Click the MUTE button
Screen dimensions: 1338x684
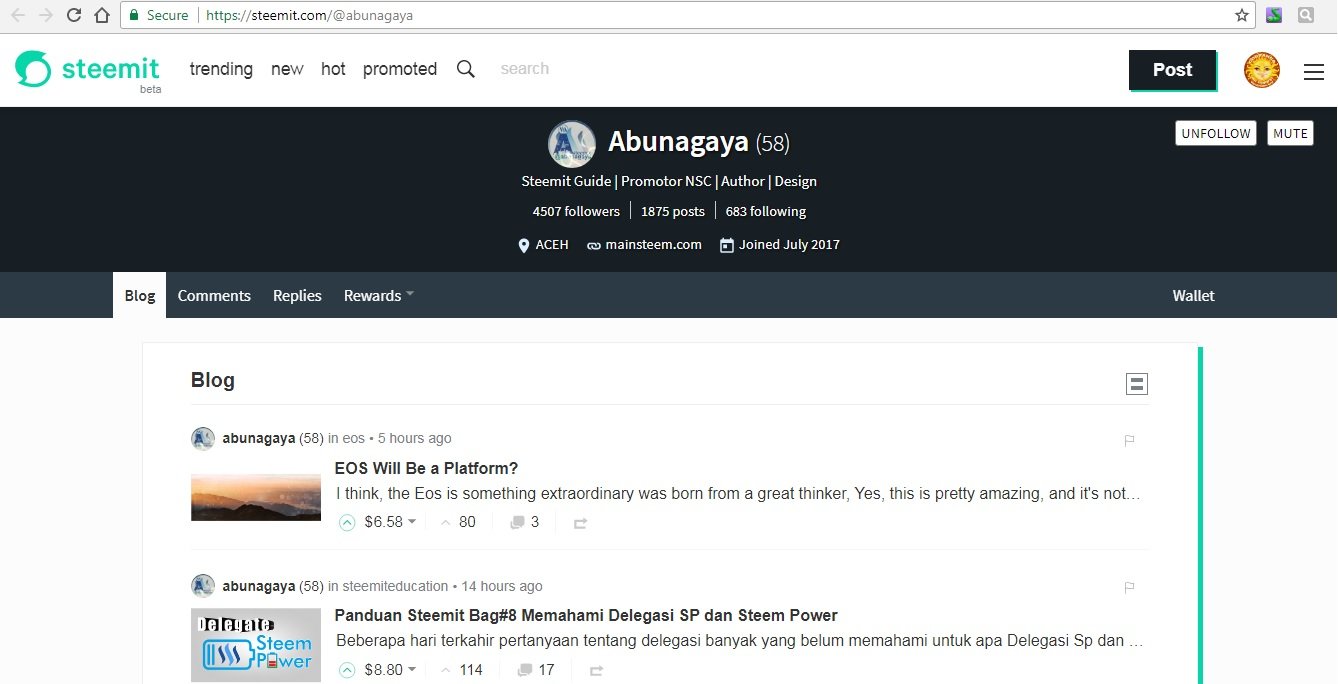pyautogui.click(x=1290, y=133)
